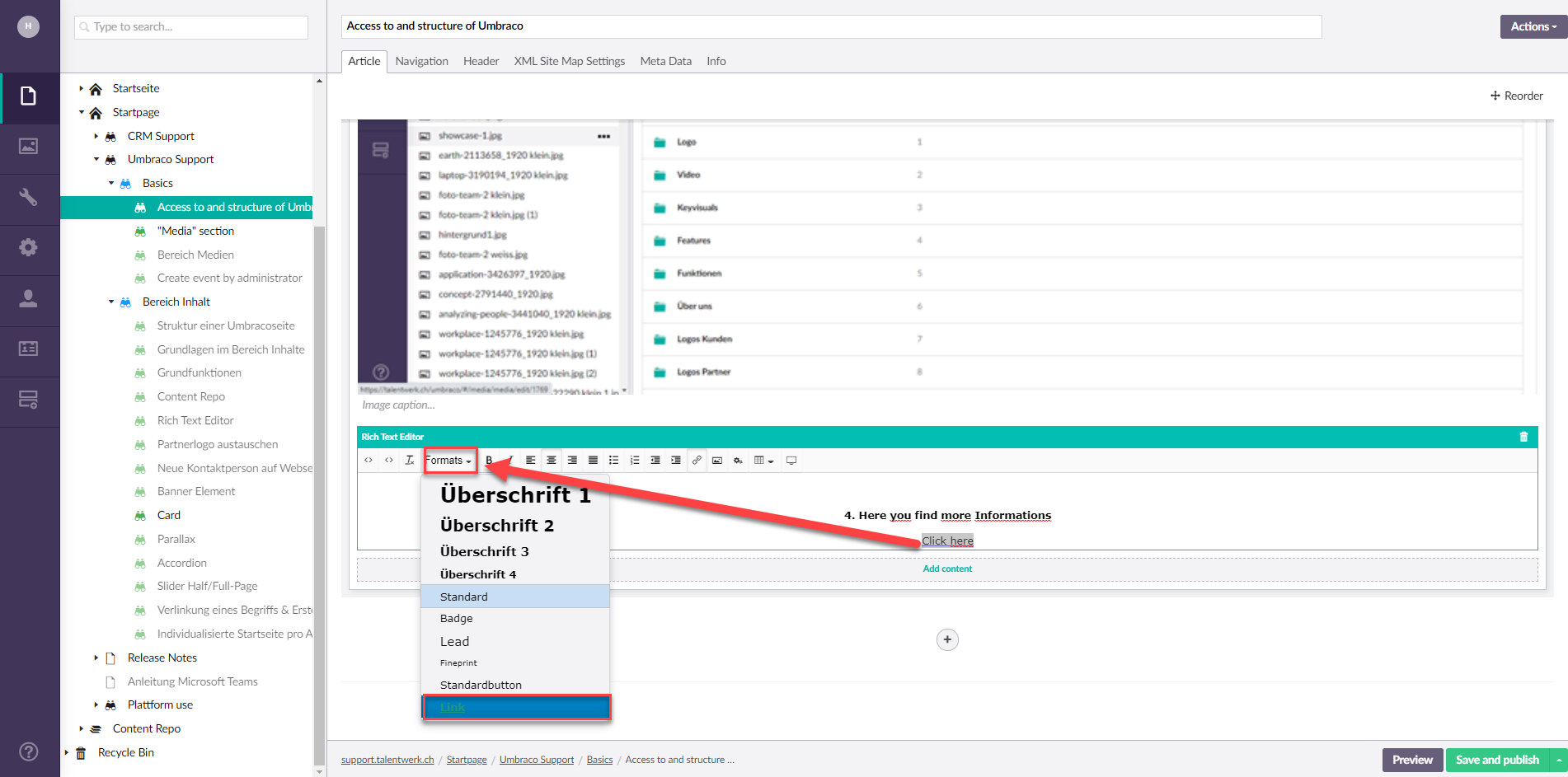
Task: Align text left in the editor
Action: [x=531, y=461]
